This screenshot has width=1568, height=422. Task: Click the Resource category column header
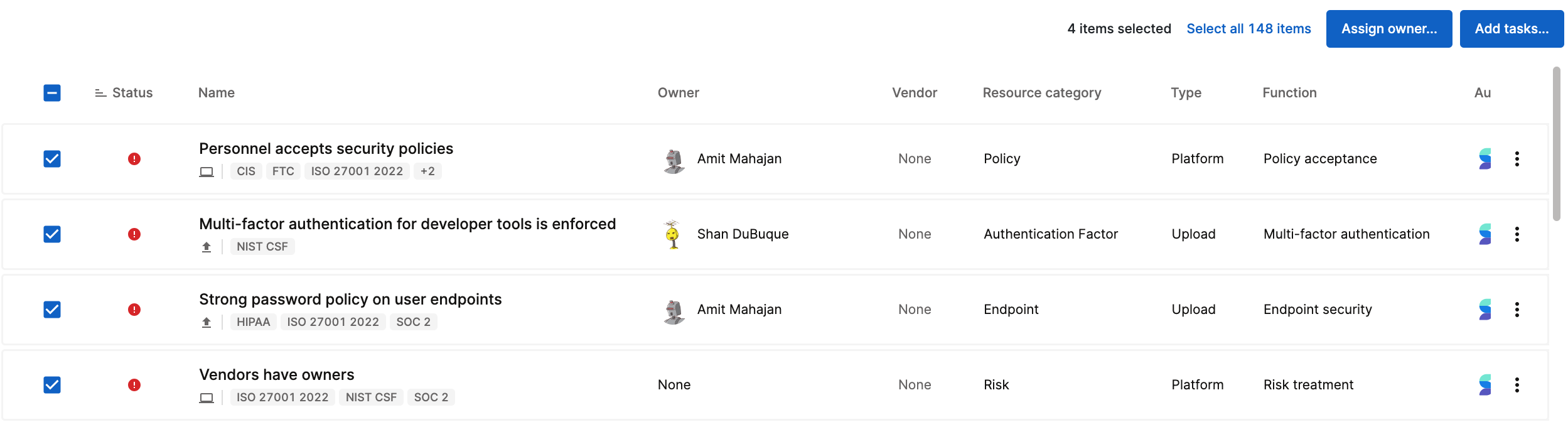tap(1041, 93)
